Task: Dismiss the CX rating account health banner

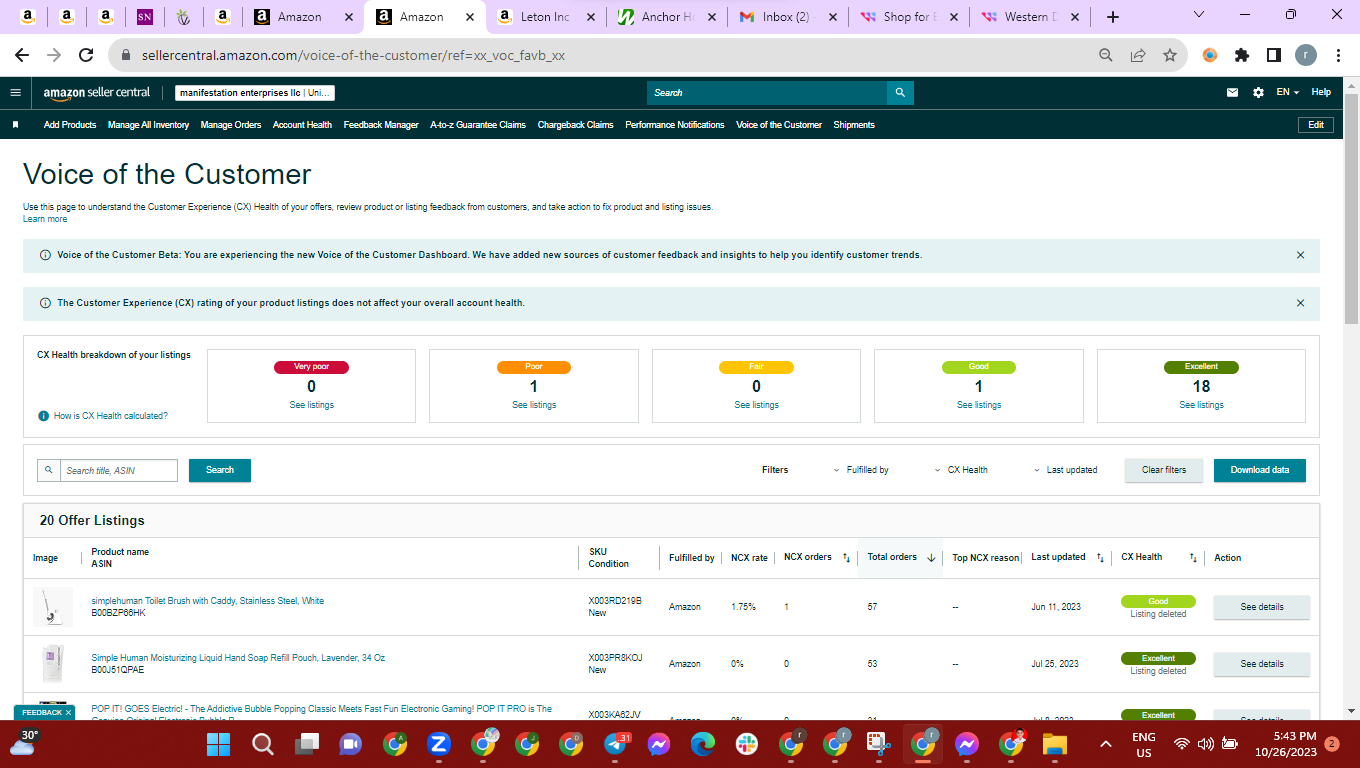Action: [1300, 303]
